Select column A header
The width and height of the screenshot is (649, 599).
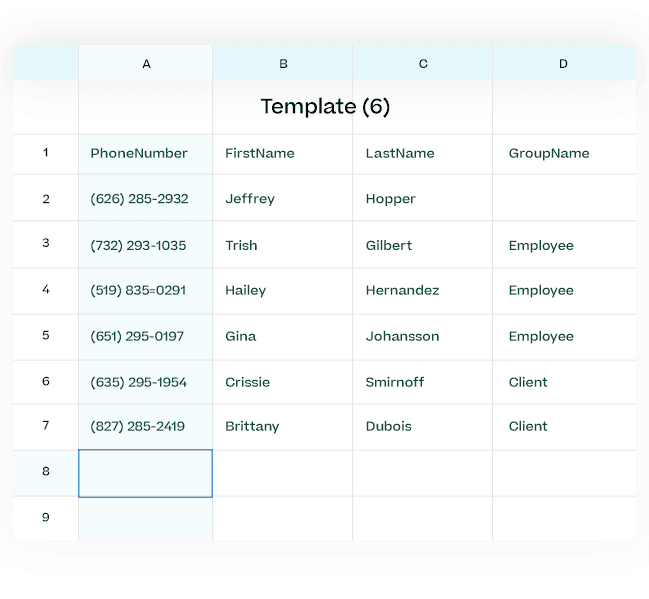pos(146,64)
